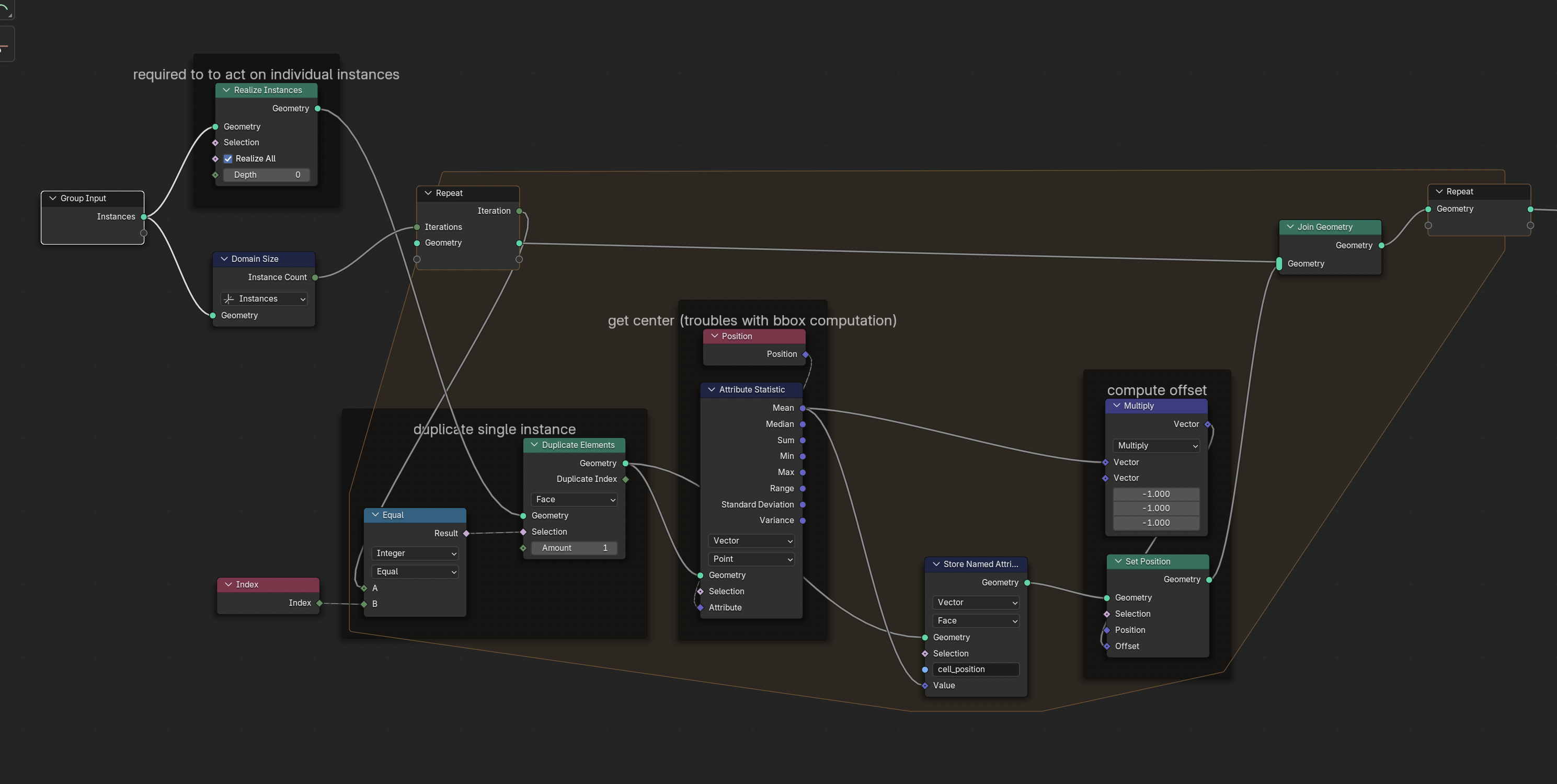Click the Store Named Attribute Value input socket

925,686
